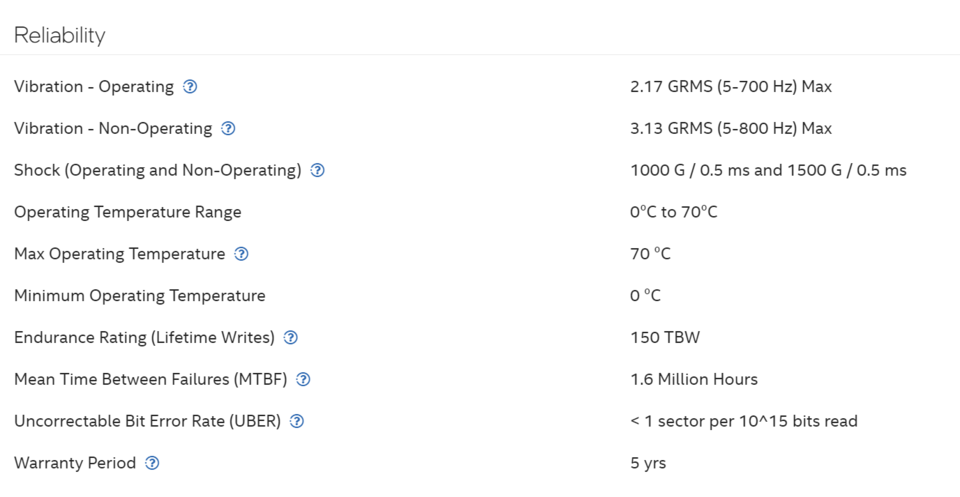Image resolution: width=960 pixels, height=497 pixels.
Task: Click help icon next to Vibration - Non-Operating
Action: (x=228, y=129)
